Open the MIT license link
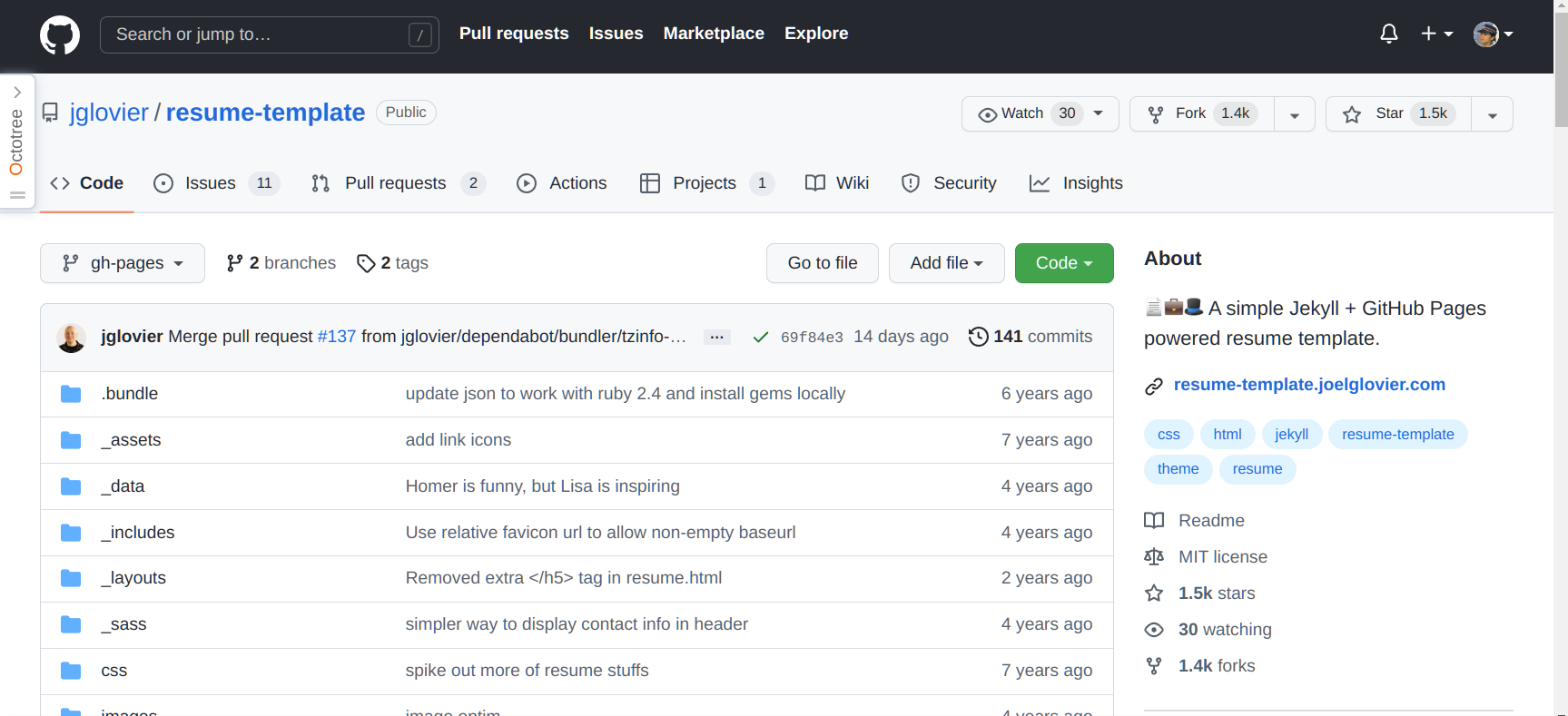 coord(1206,557)
